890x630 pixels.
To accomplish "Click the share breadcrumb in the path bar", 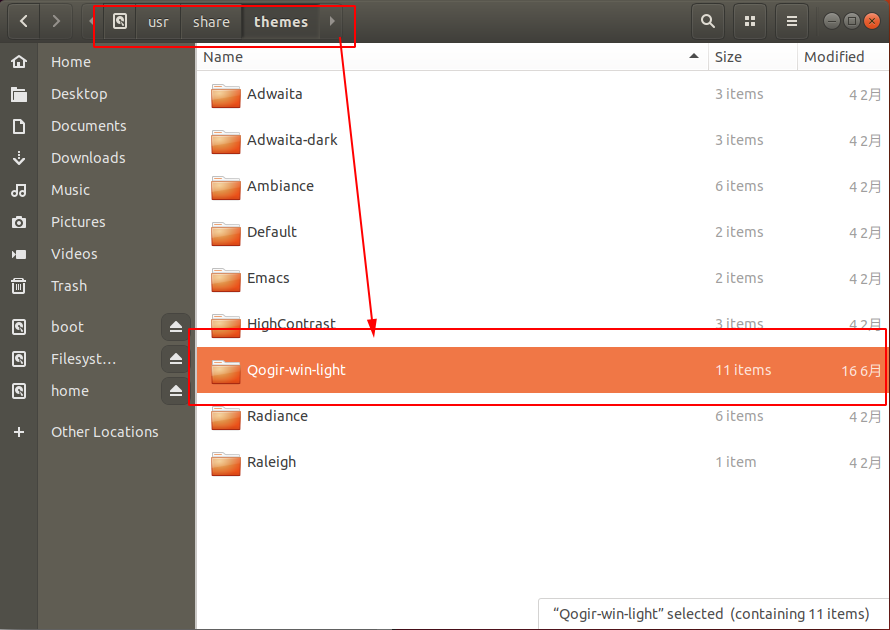I will [210, 21].
